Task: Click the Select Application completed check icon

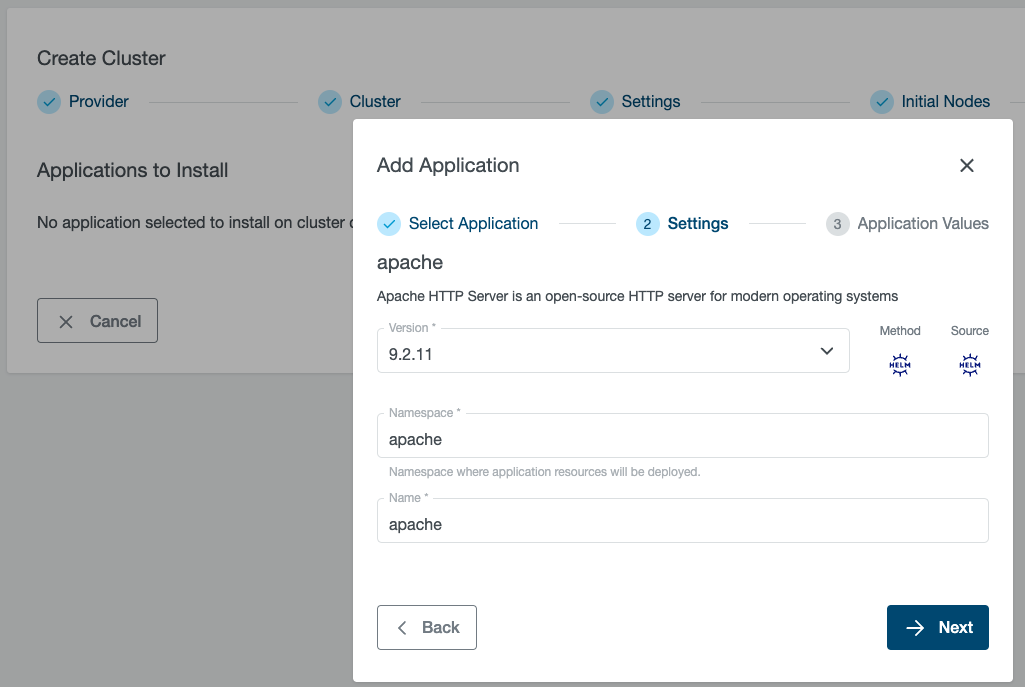Action: point(389,224)
